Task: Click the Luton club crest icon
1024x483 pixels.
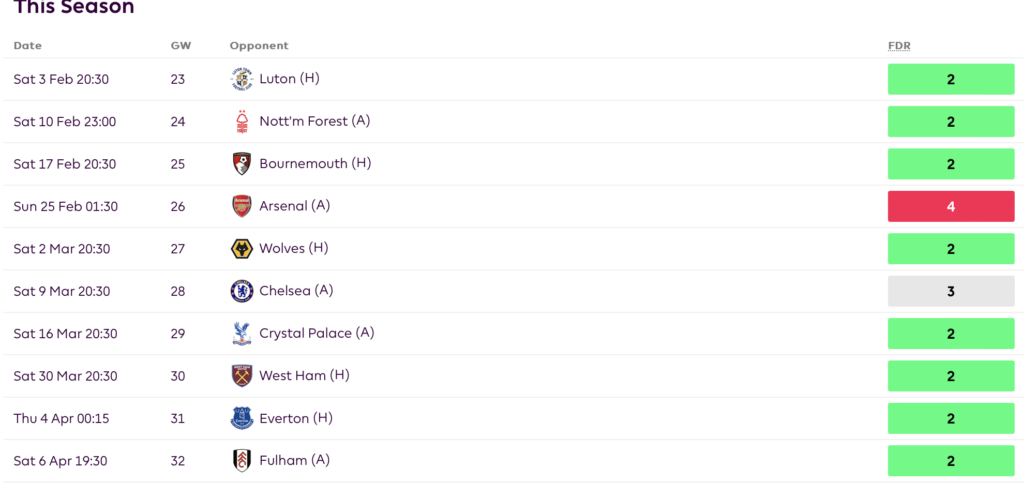Action: [x=241, y=79]
